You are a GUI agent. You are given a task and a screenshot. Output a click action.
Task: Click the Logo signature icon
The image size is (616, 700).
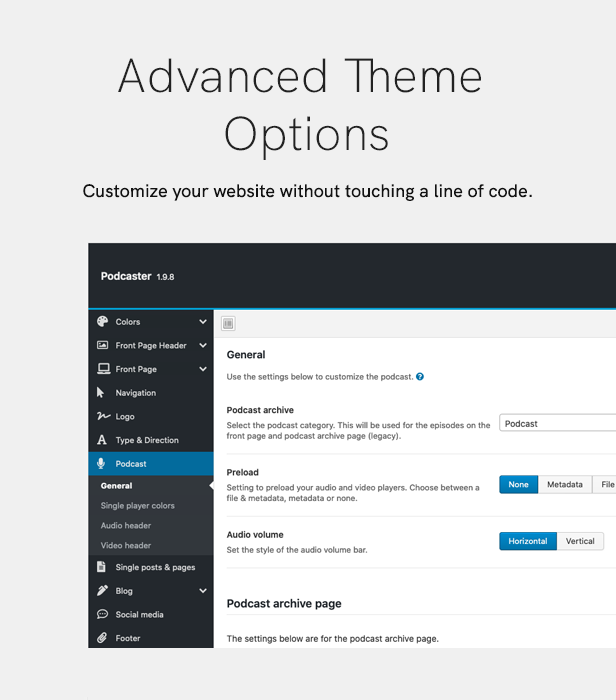click(104, 416)
